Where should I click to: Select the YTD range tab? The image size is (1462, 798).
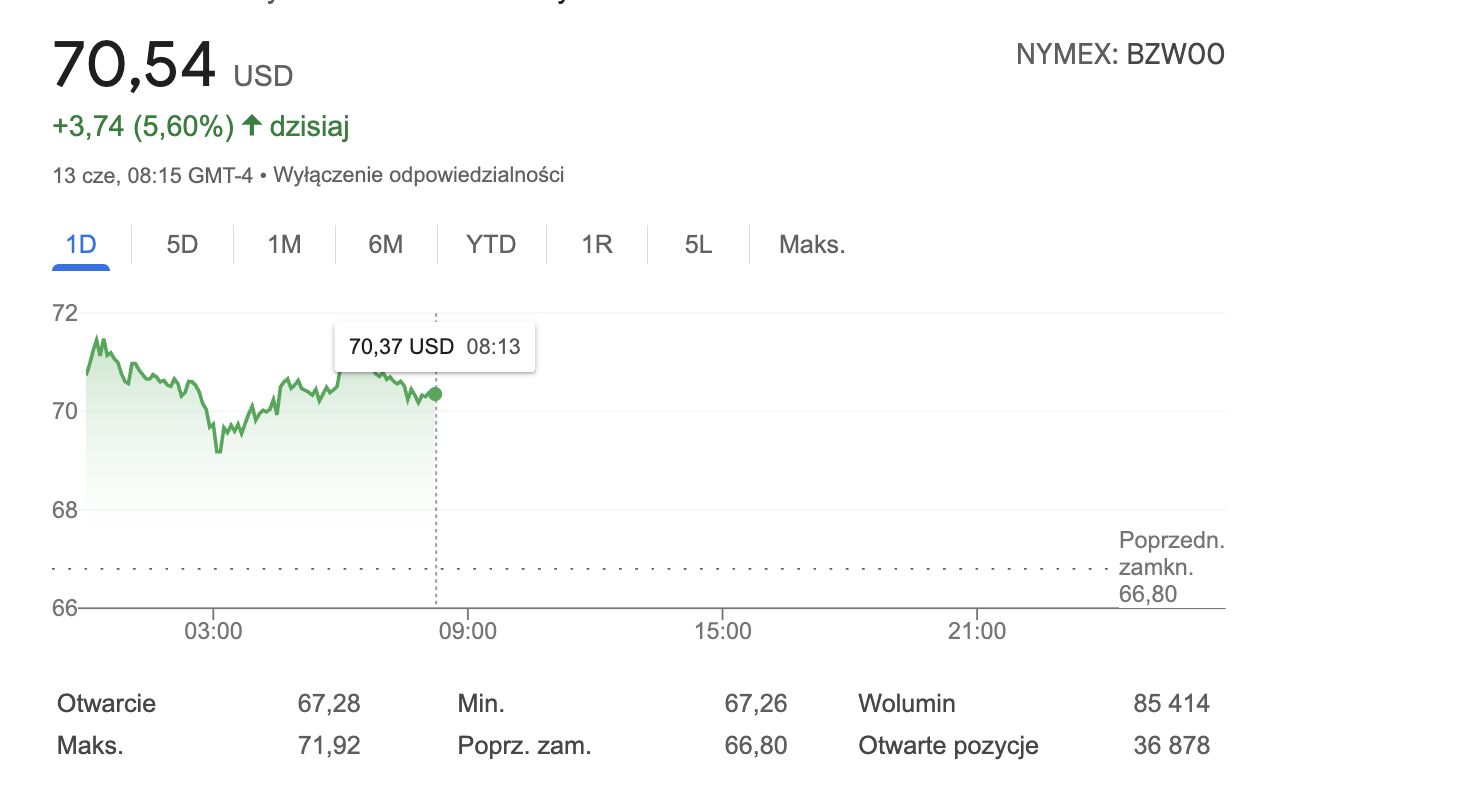(491, 245)
